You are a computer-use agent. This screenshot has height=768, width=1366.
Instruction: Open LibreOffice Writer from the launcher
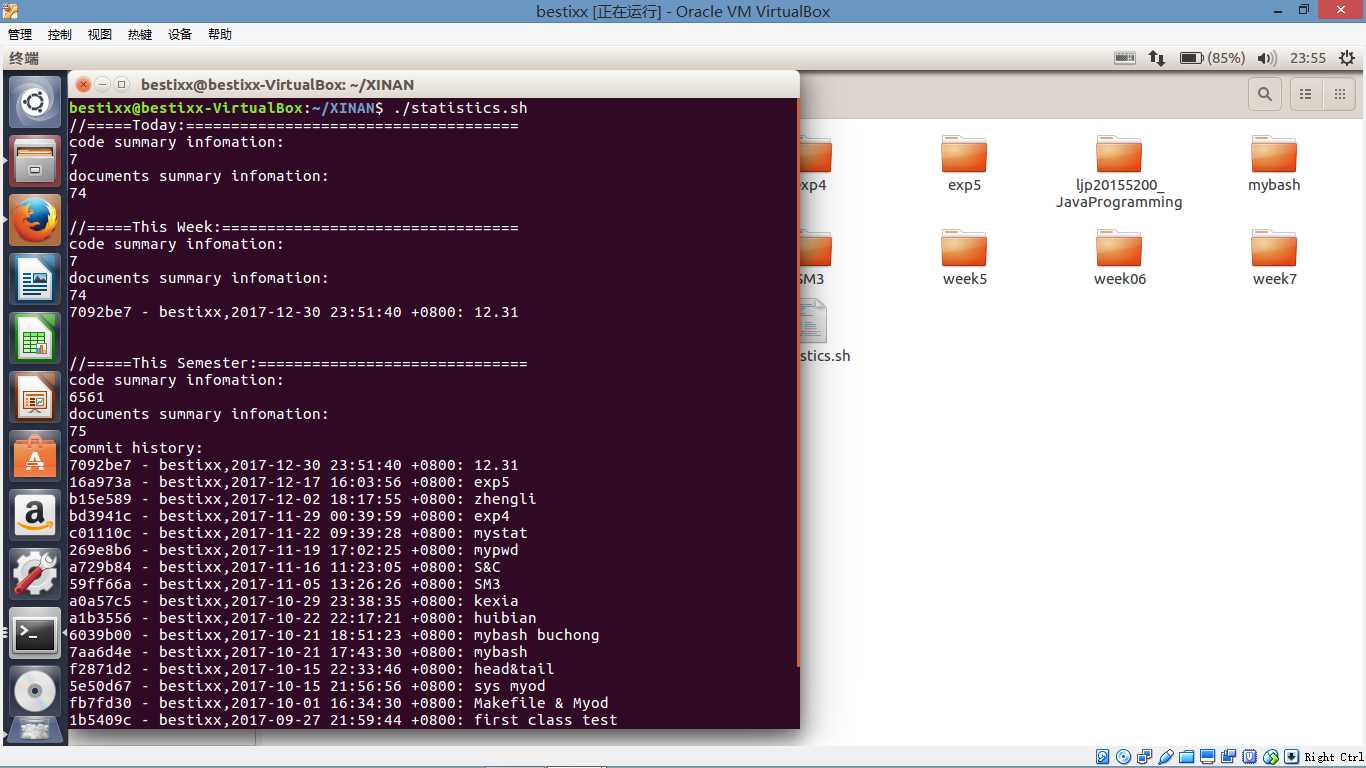(x=35, y=279)
